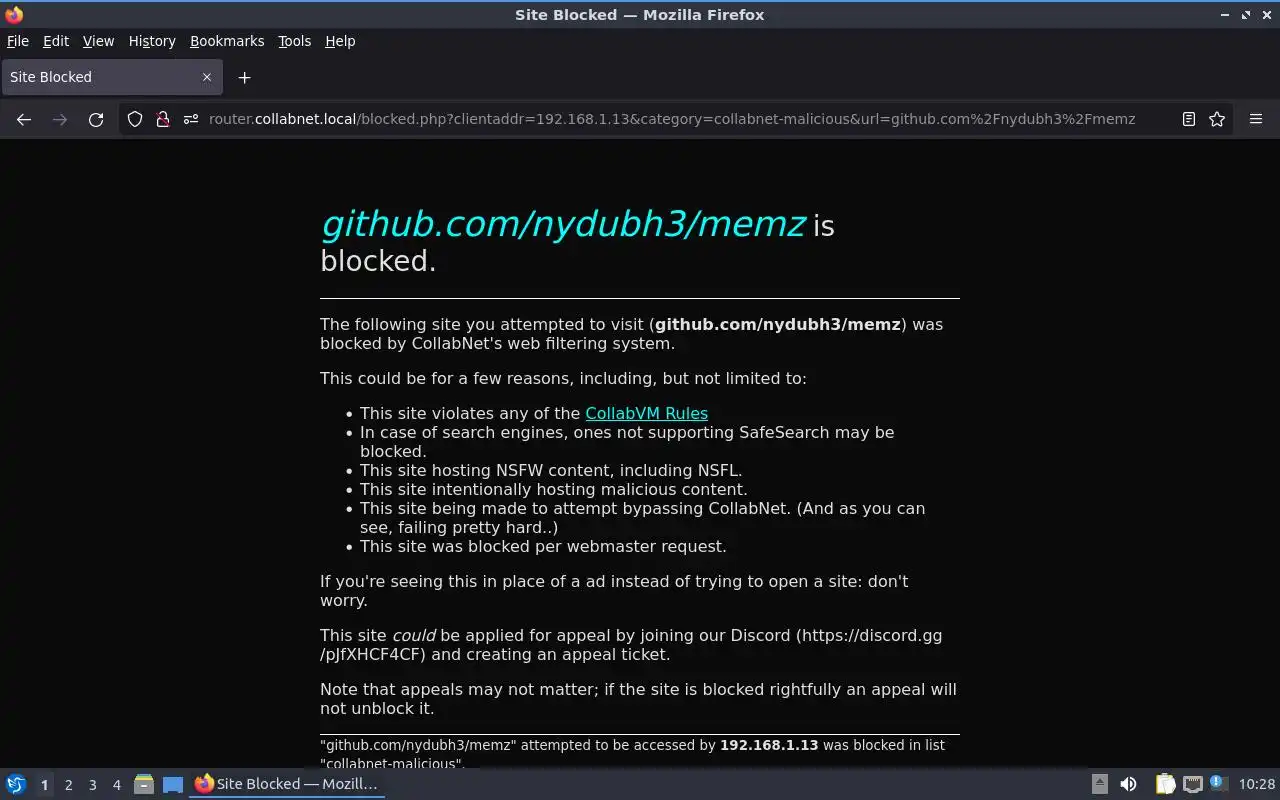Viewport: 1280px width, 800px height.
Task: Open the tracking protection shield icon
Action: pos(135,119)
